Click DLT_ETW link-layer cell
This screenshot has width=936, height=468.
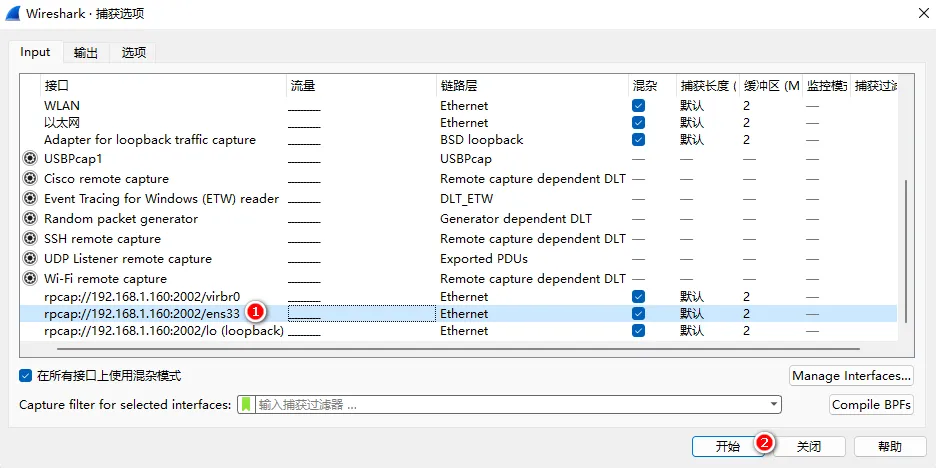467,198
